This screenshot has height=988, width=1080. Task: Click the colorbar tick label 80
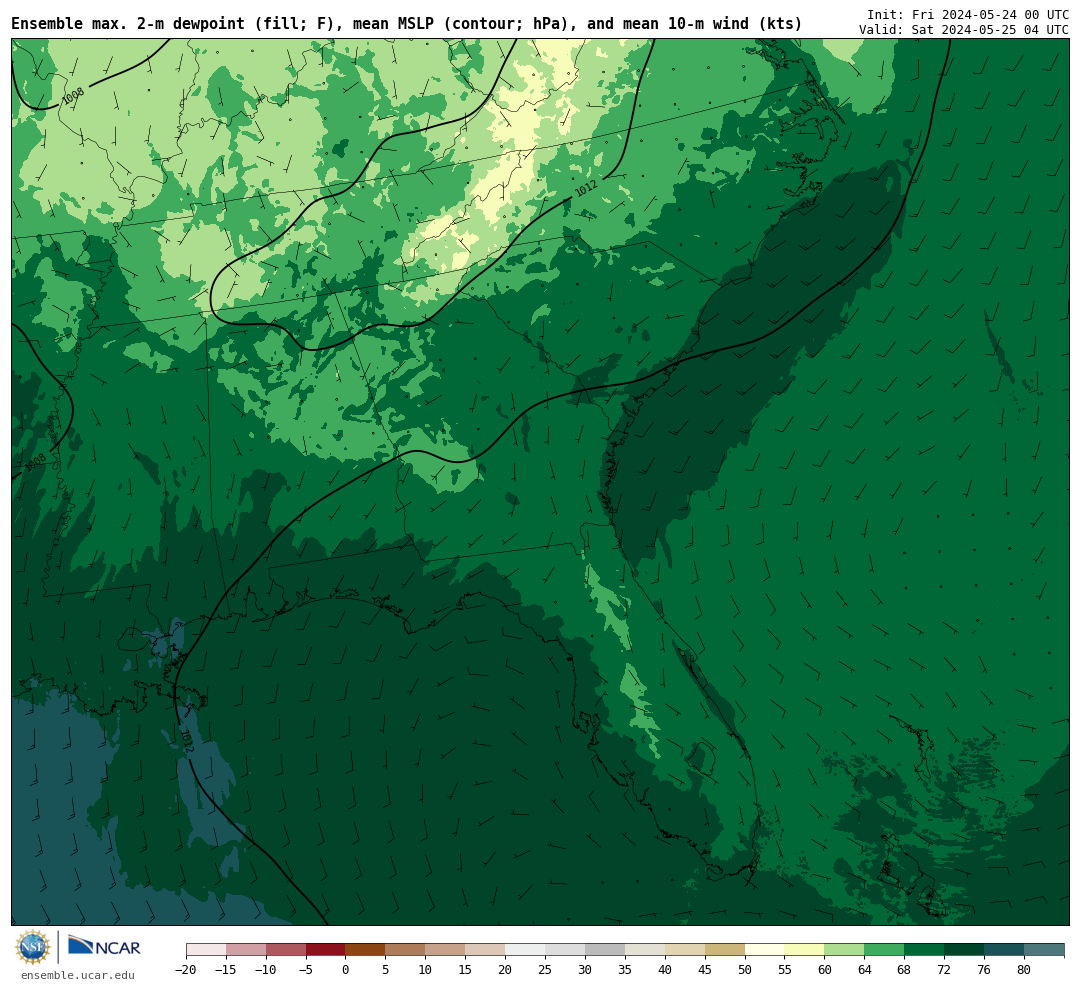(x=1024, y=969)
